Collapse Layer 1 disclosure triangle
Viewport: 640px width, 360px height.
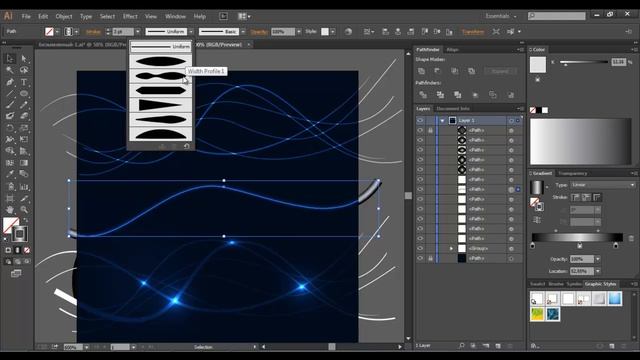click(442, 120)
